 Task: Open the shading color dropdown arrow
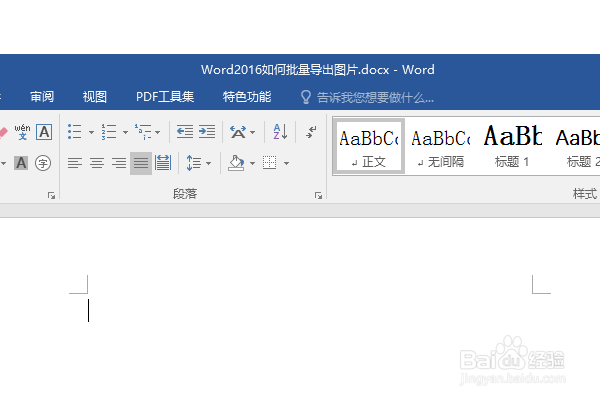coord(253,163)
